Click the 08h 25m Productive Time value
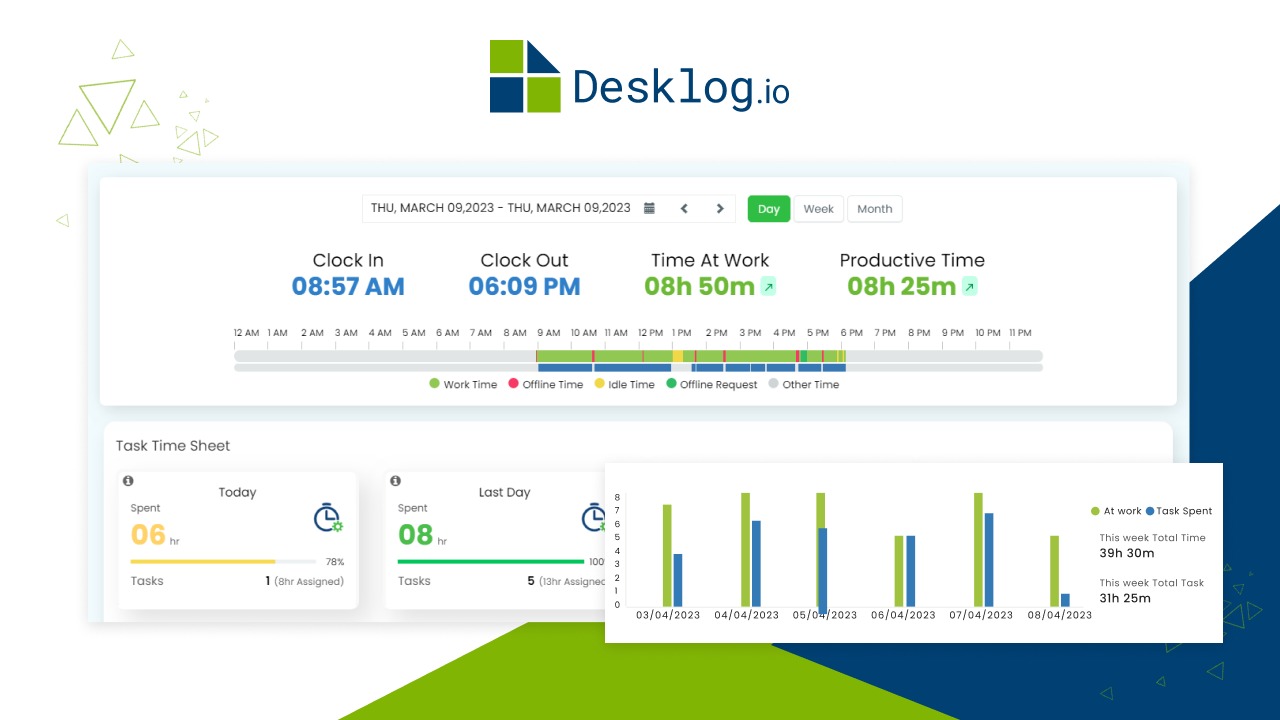1280x720 pixels. point(901,287)
